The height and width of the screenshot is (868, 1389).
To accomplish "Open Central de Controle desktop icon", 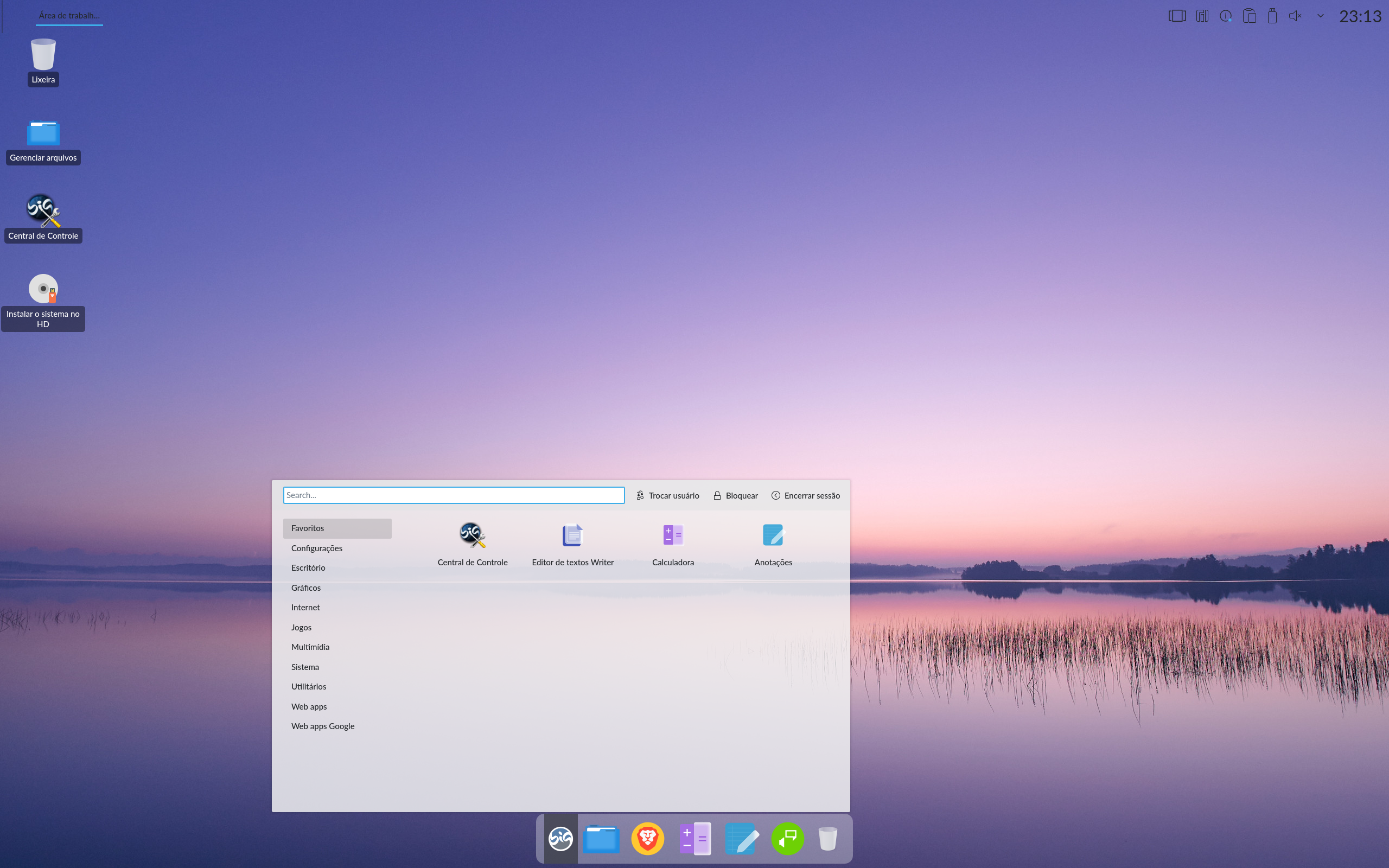I will click(x=43, y=219).
